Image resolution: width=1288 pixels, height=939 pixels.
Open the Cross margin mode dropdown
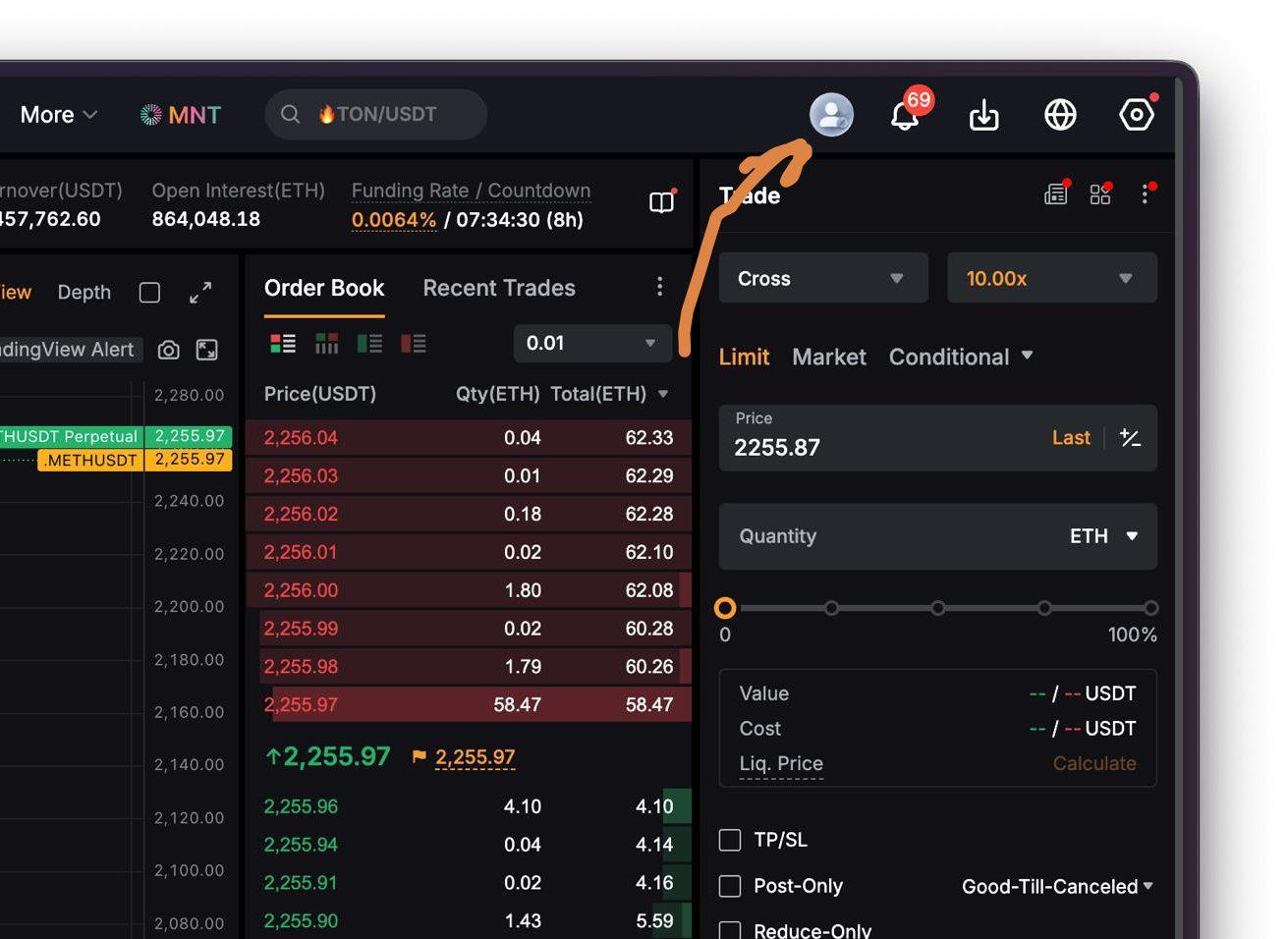point(823,278)
